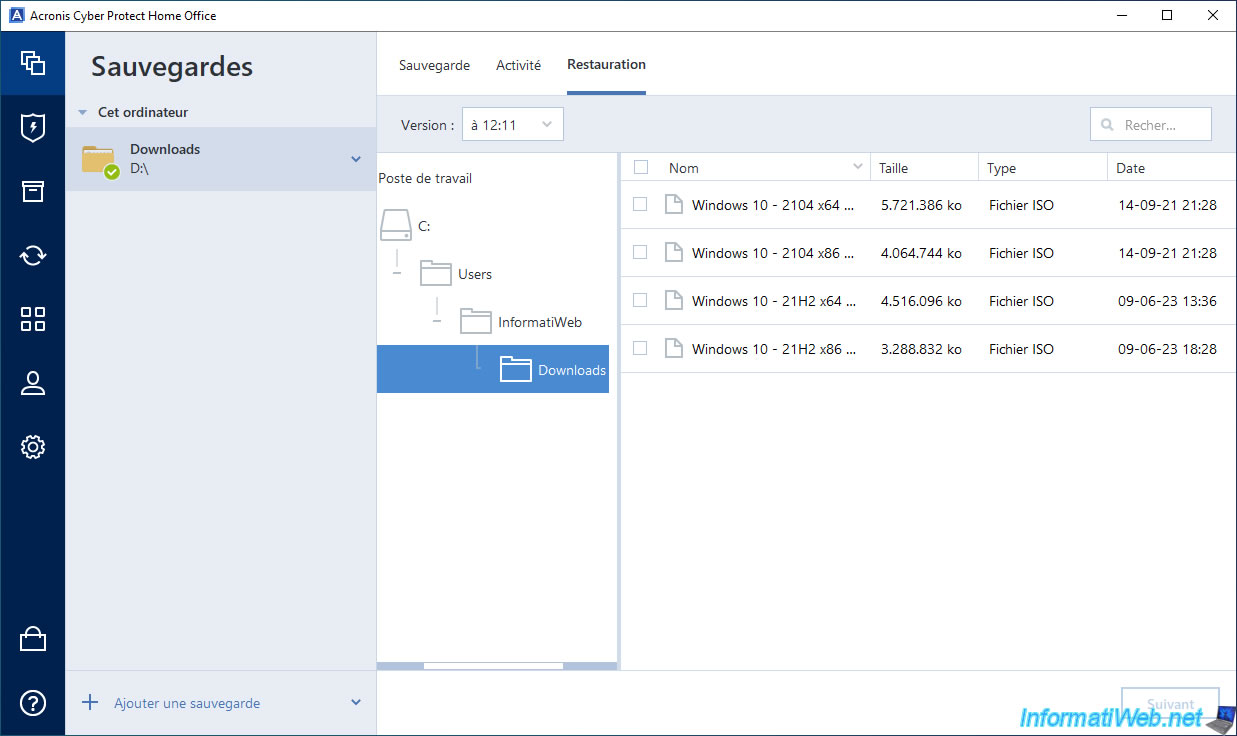Click the Users folder icon
Viewport: 1237px width, 736px height.
point(436,273)
